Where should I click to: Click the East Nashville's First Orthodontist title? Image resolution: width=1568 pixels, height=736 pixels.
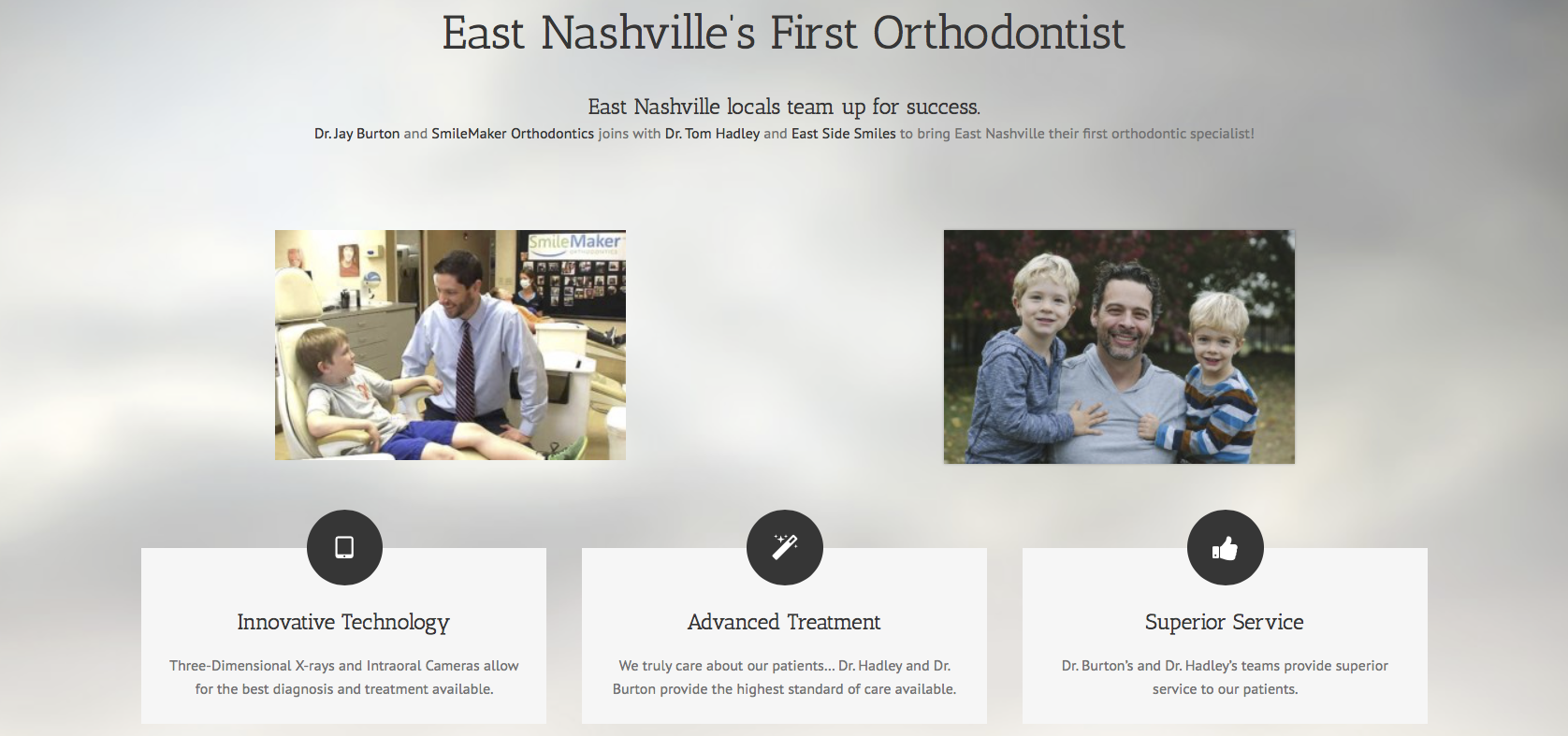(784, 34)
